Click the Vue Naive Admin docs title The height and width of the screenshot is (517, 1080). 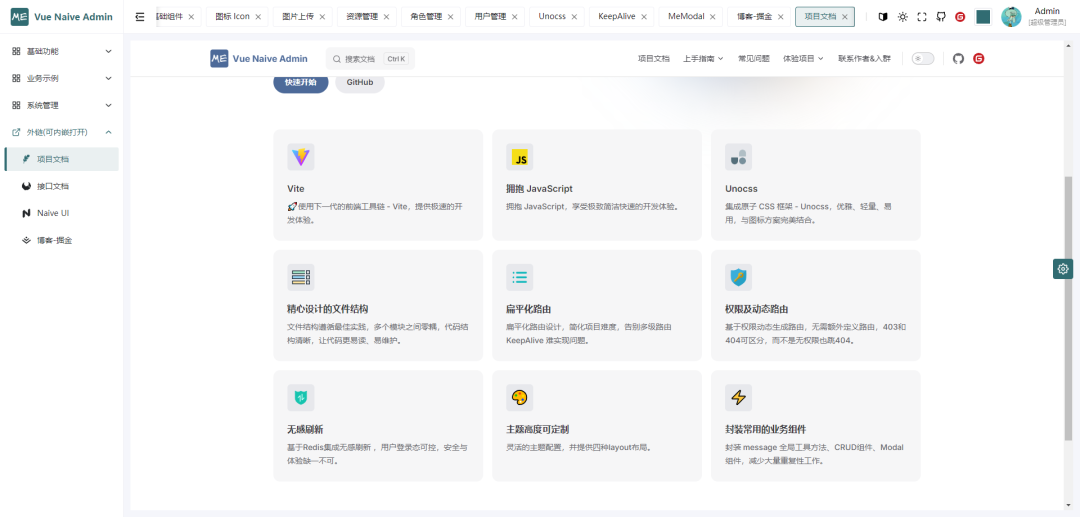[x=270, y=59]
